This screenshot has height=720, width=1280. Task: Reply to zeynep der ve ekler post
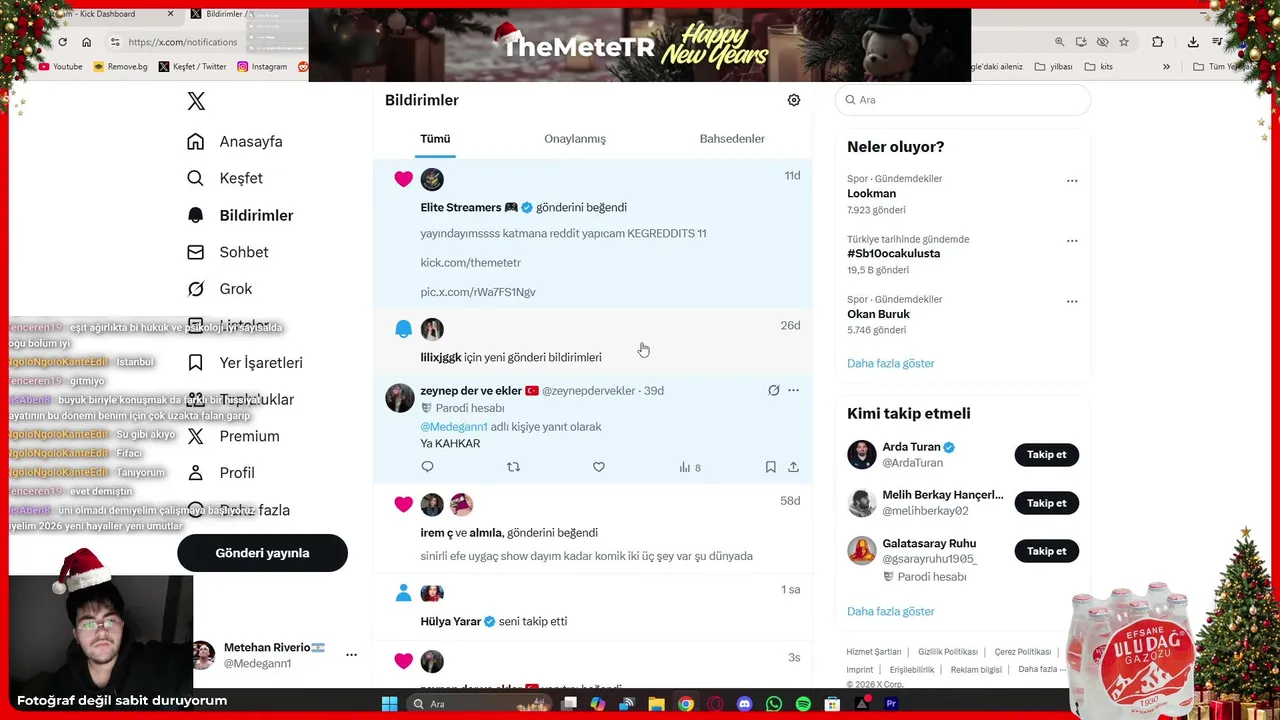point(427,467)
